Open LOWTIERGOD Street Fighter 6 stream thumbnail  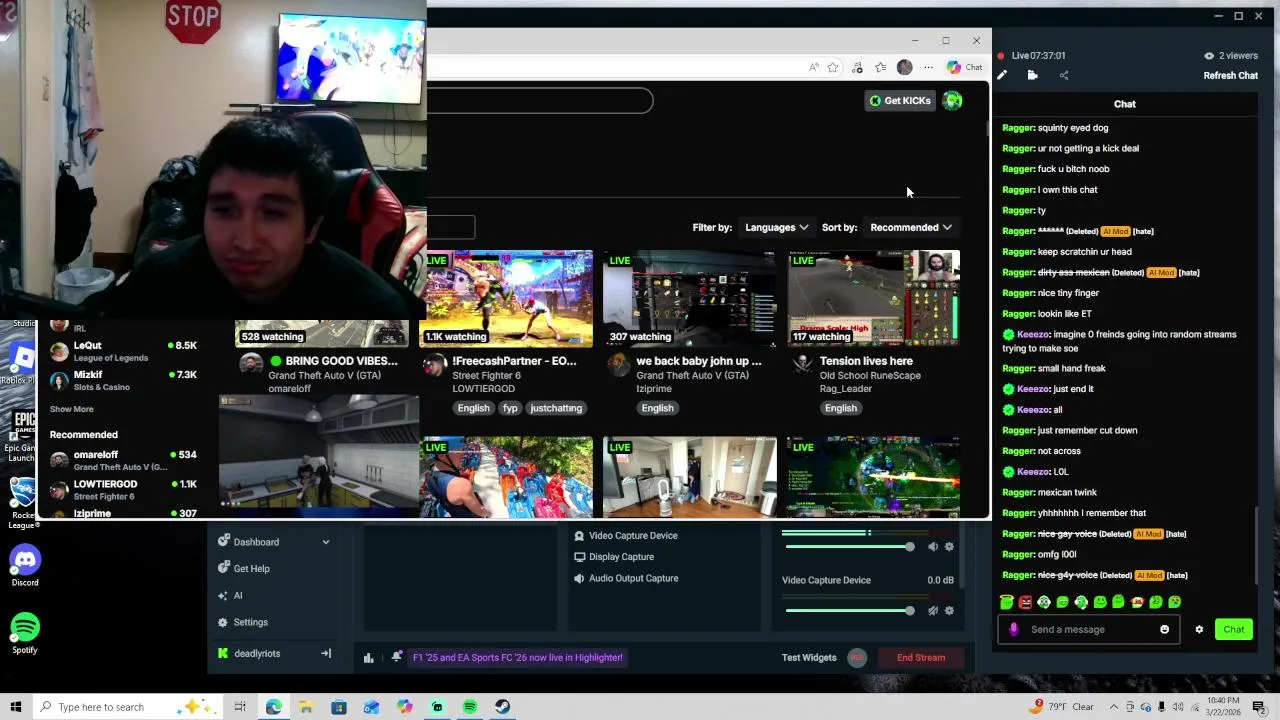coord(506,298)
